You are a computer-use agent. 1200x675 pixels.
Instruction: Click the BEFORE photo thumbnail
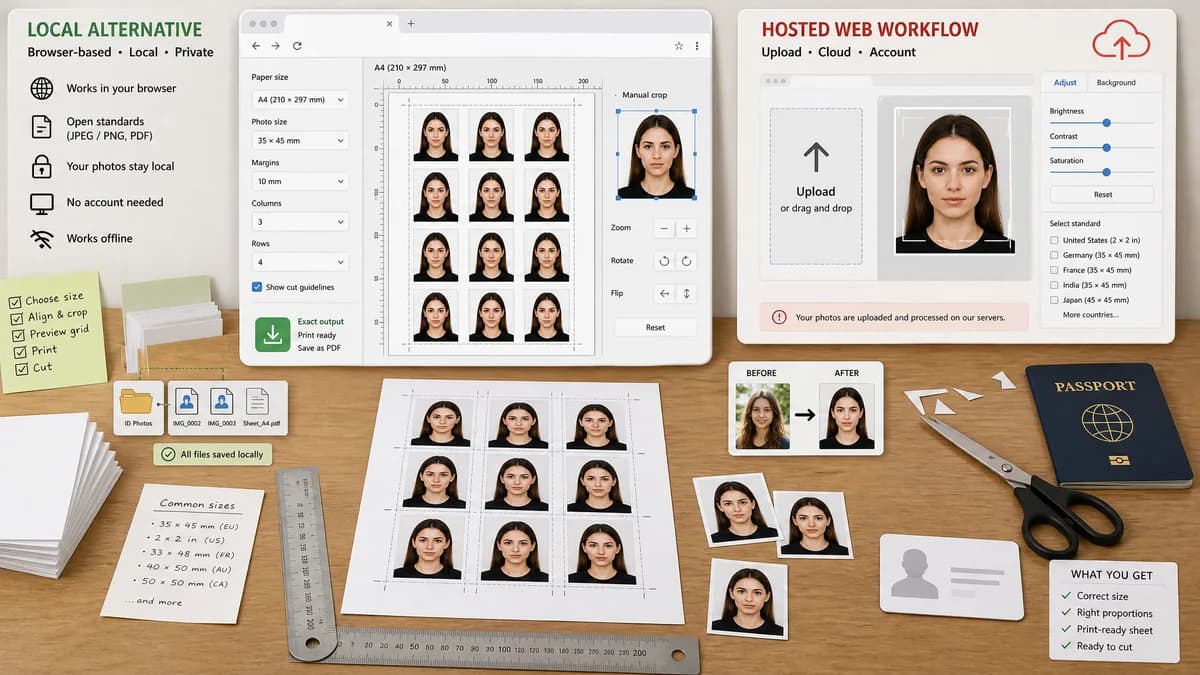(x=762, y=416)
